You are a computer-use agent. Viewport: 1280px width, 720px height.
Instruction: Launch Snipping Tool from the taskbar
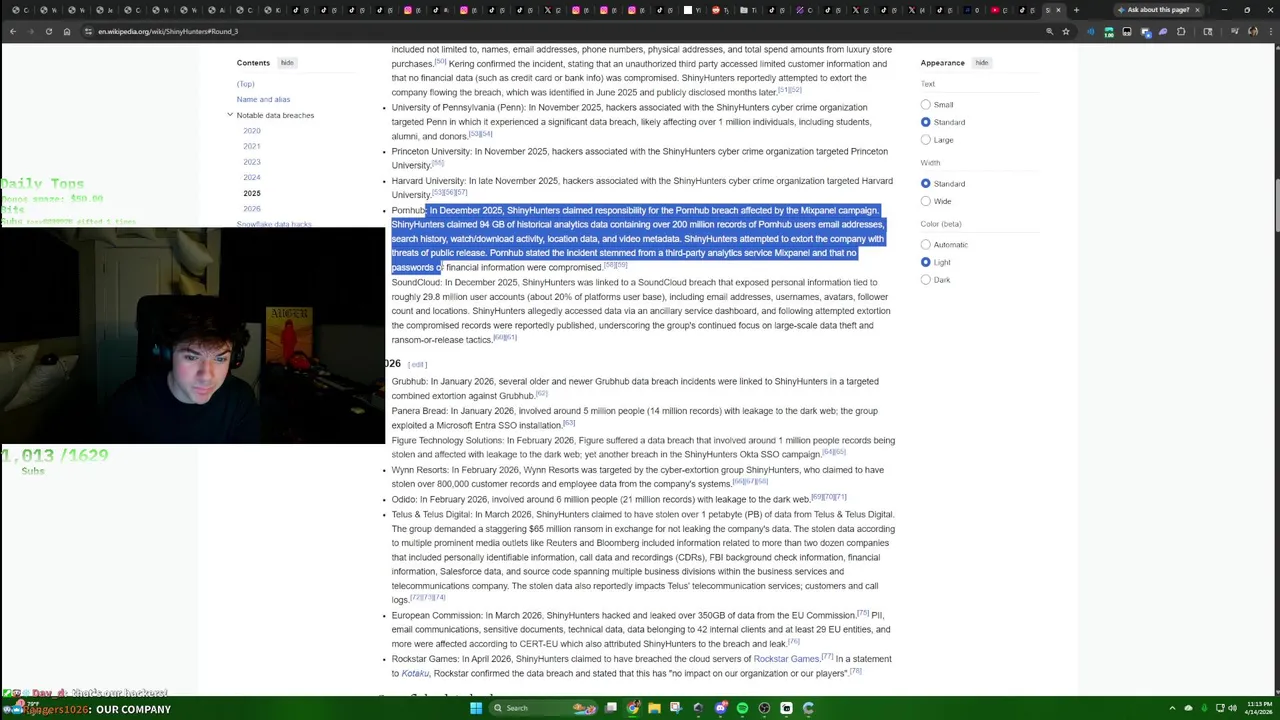click(x=676, y=708)
